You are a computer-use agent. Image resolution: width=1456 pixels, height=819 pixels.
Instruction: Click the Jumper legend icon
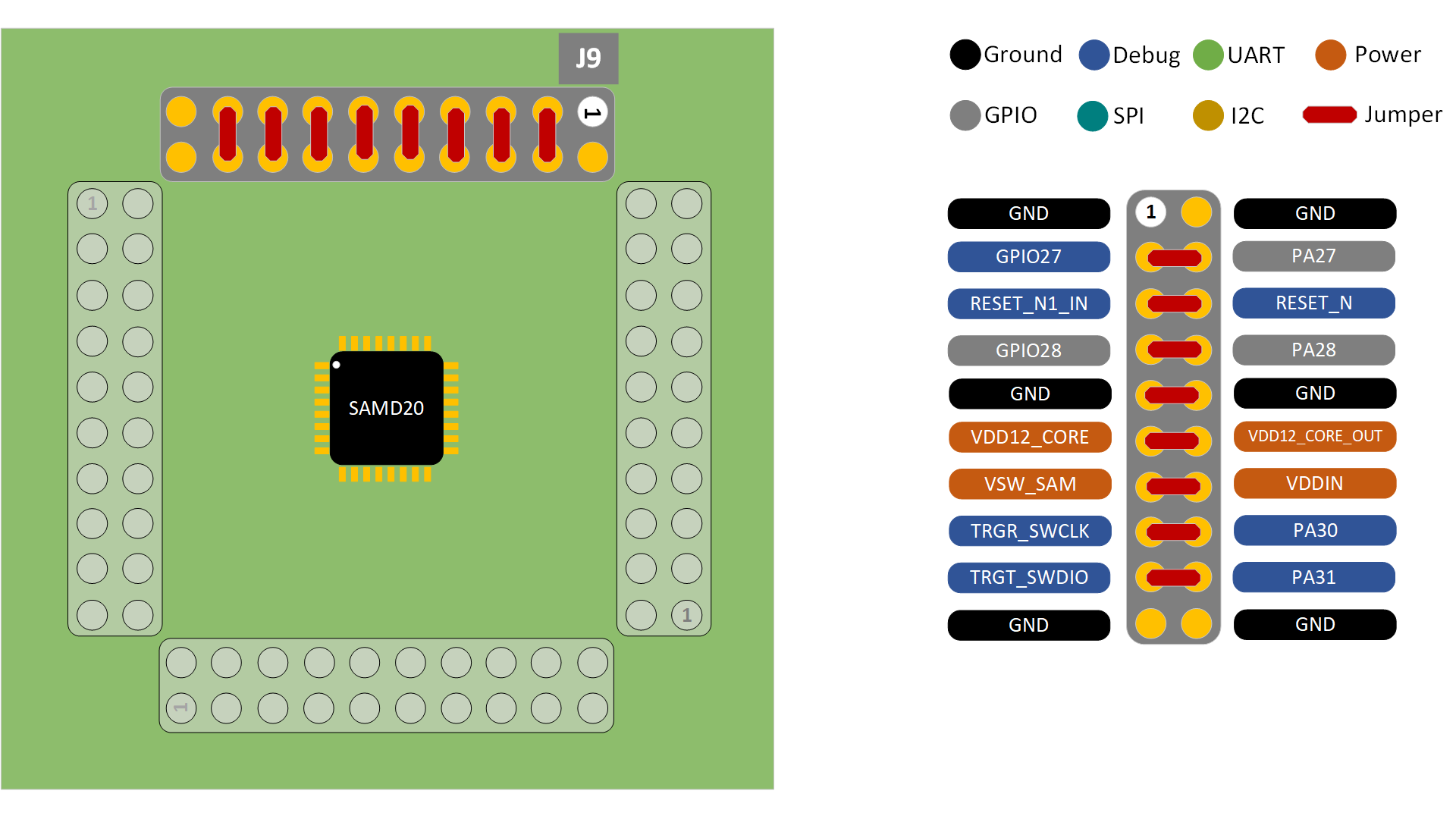pos(1329,115)
